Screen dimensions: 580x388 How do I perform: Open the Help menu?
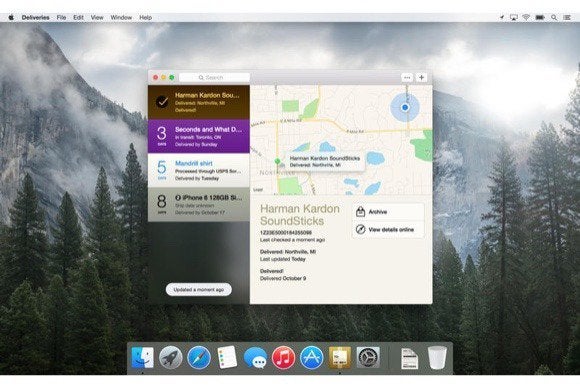pos(145,17)
